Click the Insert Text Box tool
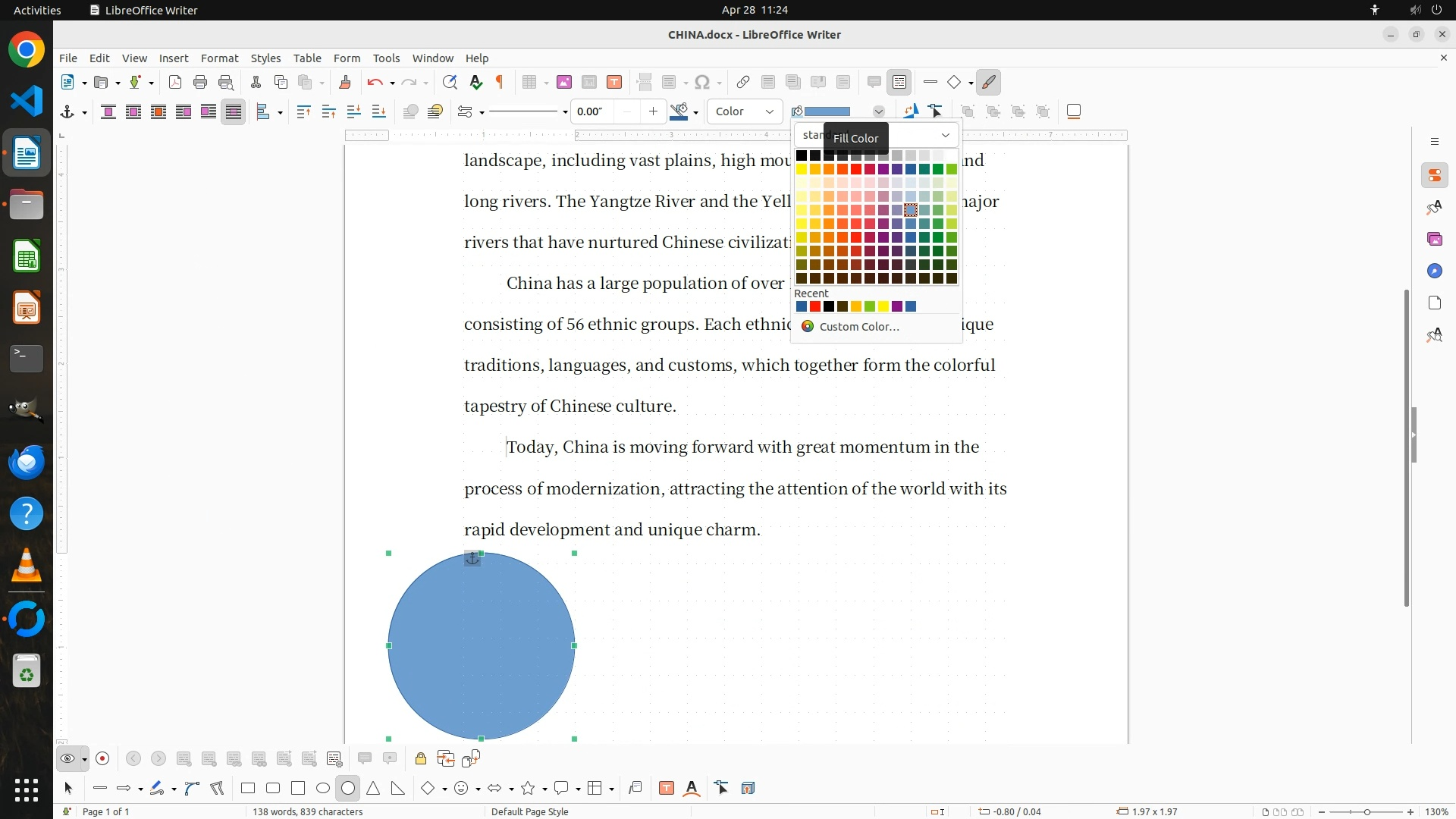The width and height of the screenshot is (1456, 819). tap(667, 789)
